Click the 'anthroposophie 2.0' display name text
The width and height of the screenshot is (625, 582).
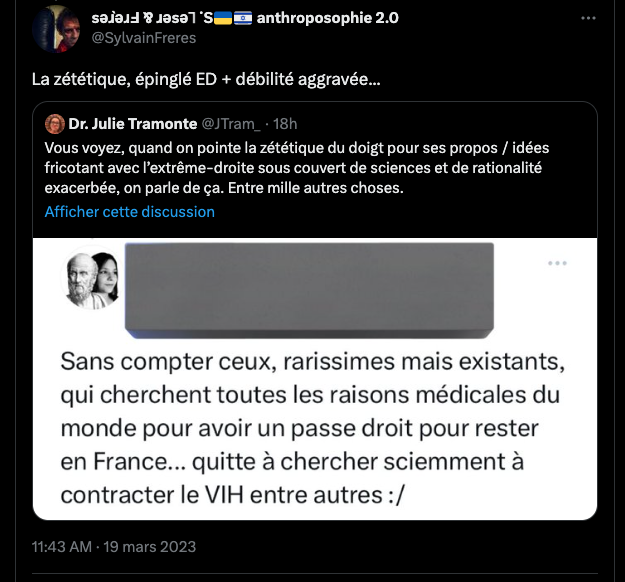[x=328, y=18]
